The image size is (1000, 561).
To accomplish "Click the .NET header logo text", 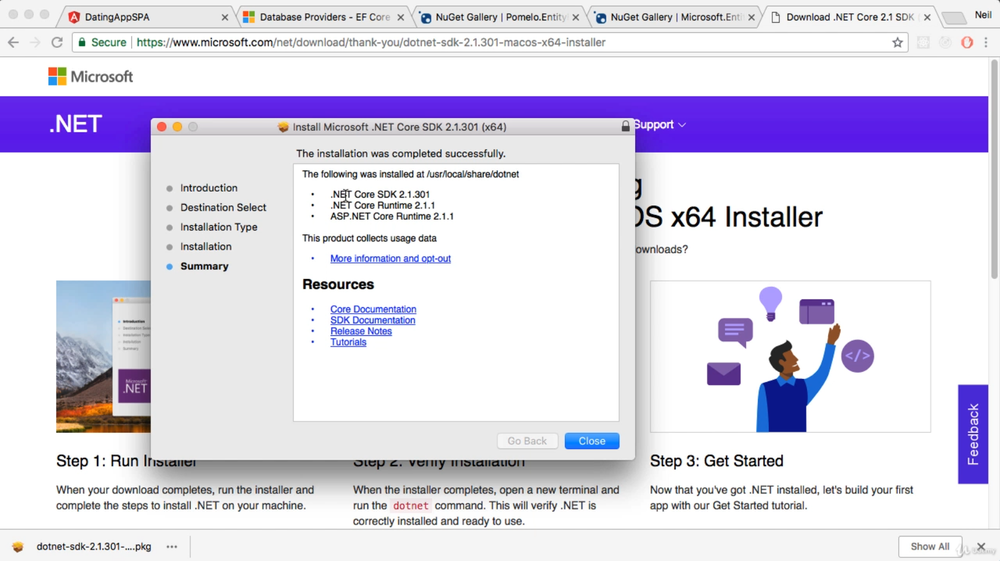I will [x=75, y=124].
